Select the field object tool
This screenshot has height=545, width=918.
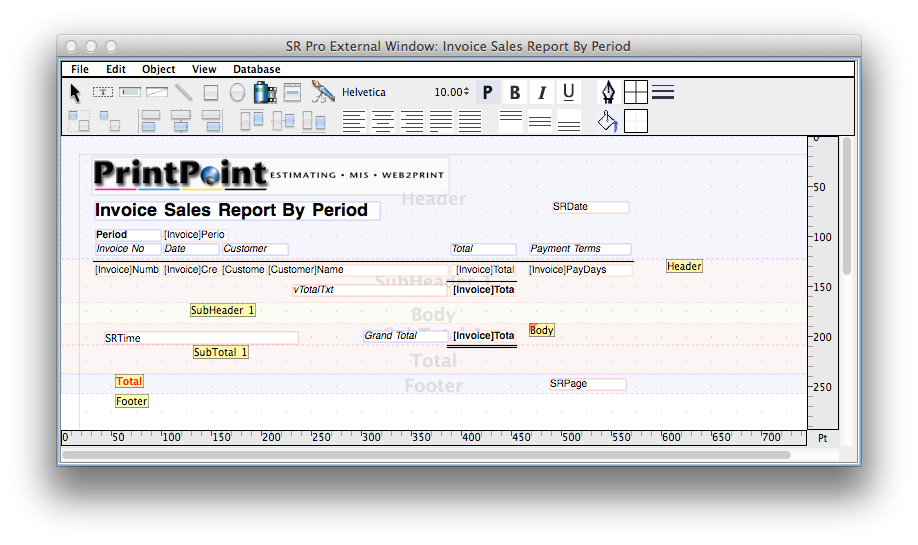(x=130, y=92)
